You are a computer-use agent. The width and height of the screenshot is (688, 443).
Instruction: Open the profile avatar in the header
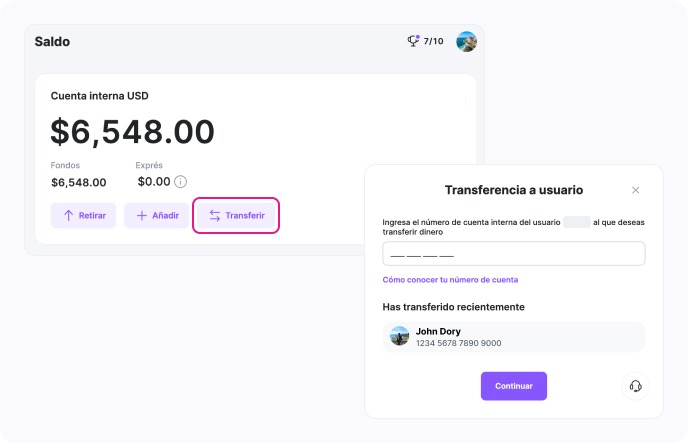pos(466,42)
